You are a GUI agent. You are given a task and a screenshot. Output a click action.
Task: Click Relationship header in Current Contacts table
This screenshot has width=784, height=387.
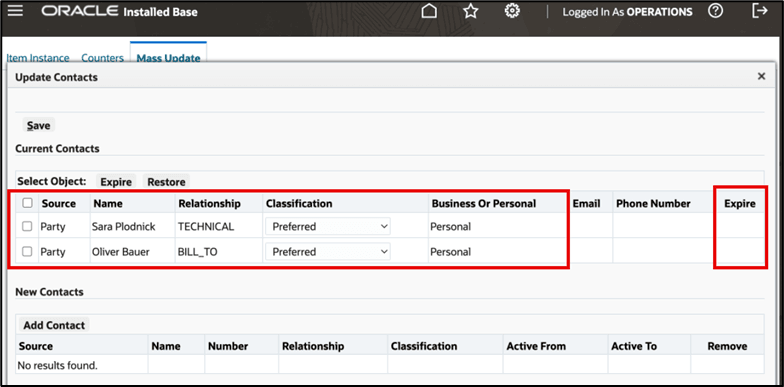210,204
